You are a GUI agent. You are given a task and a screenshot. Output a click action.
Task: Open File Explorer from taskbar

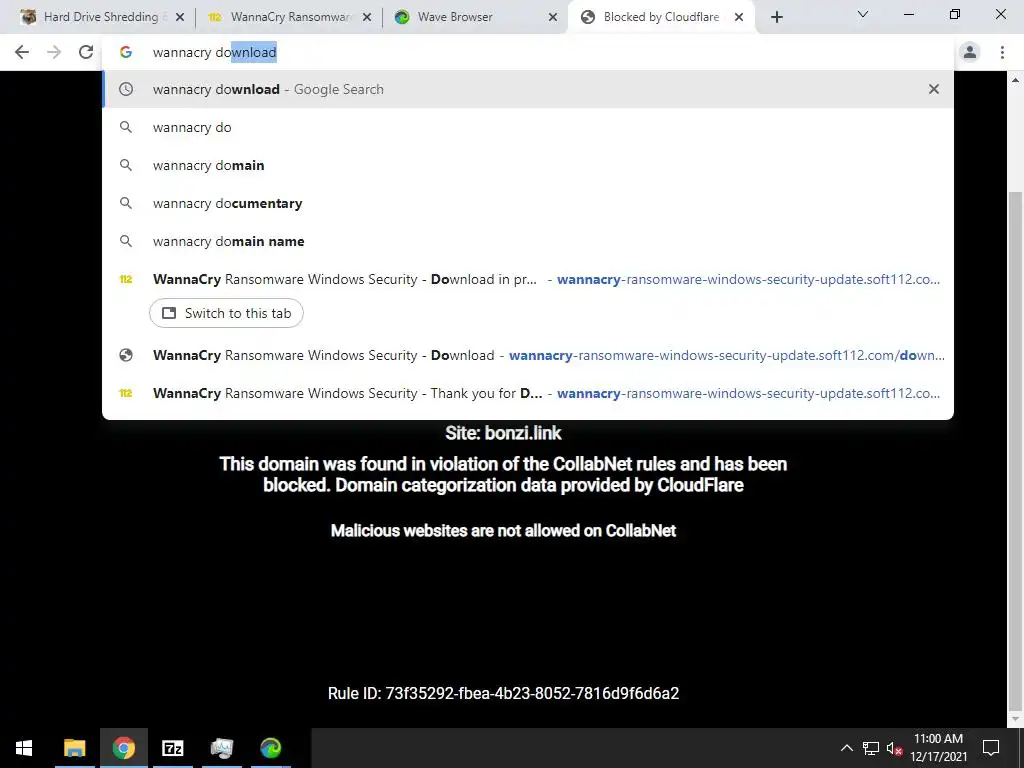[74, 748]
